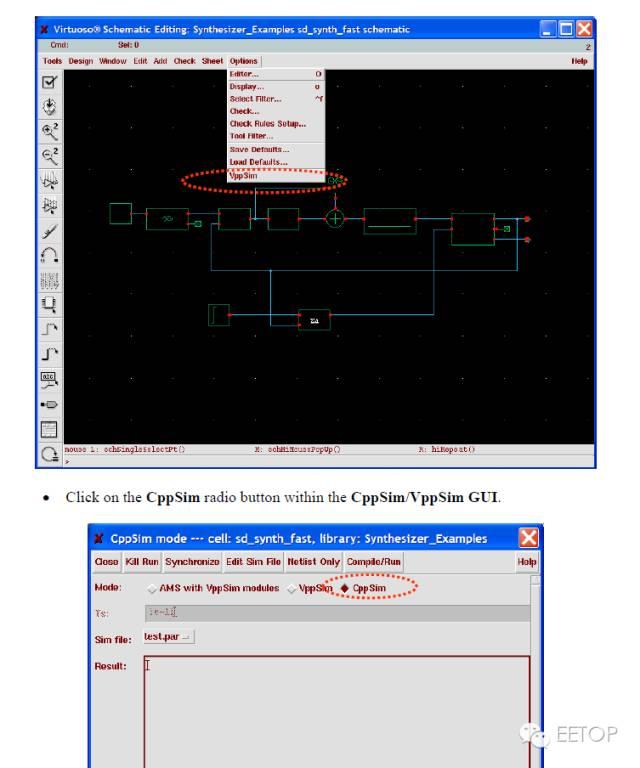Click Help button in CppSim window

[526, 562]
